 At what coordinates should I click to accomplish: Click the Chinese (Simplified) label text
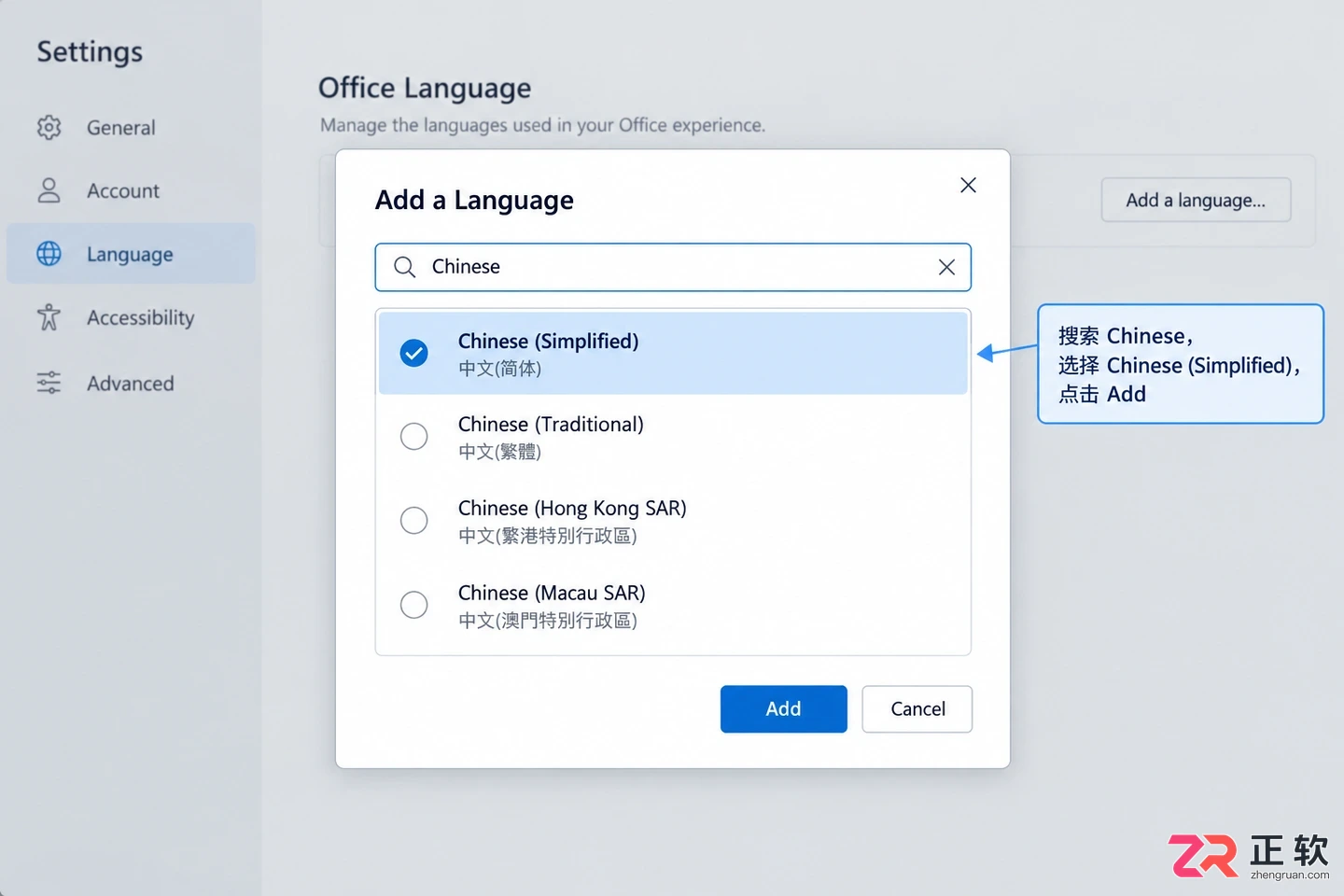click(548, 342)
